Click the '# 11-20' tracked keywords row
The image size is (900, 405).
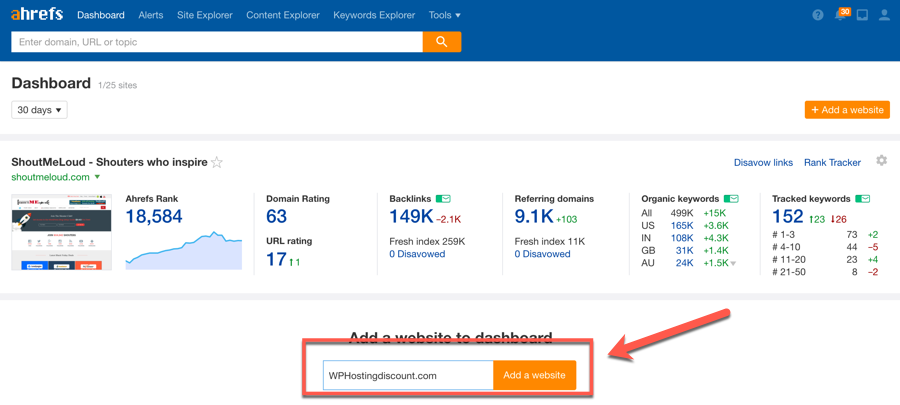click(x=825, y=259)
